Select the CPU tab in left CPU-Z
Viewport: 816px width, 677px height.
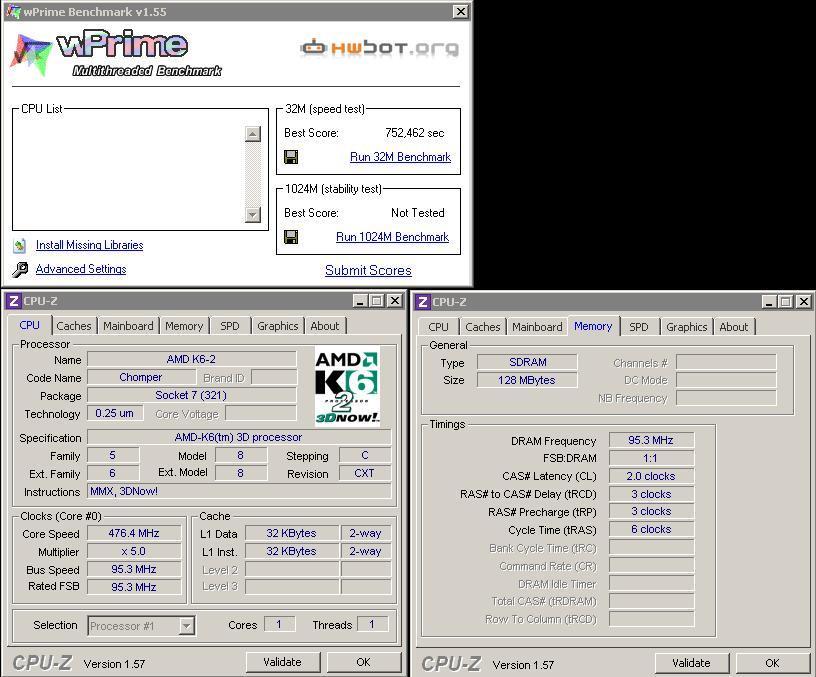pos(30,325)
